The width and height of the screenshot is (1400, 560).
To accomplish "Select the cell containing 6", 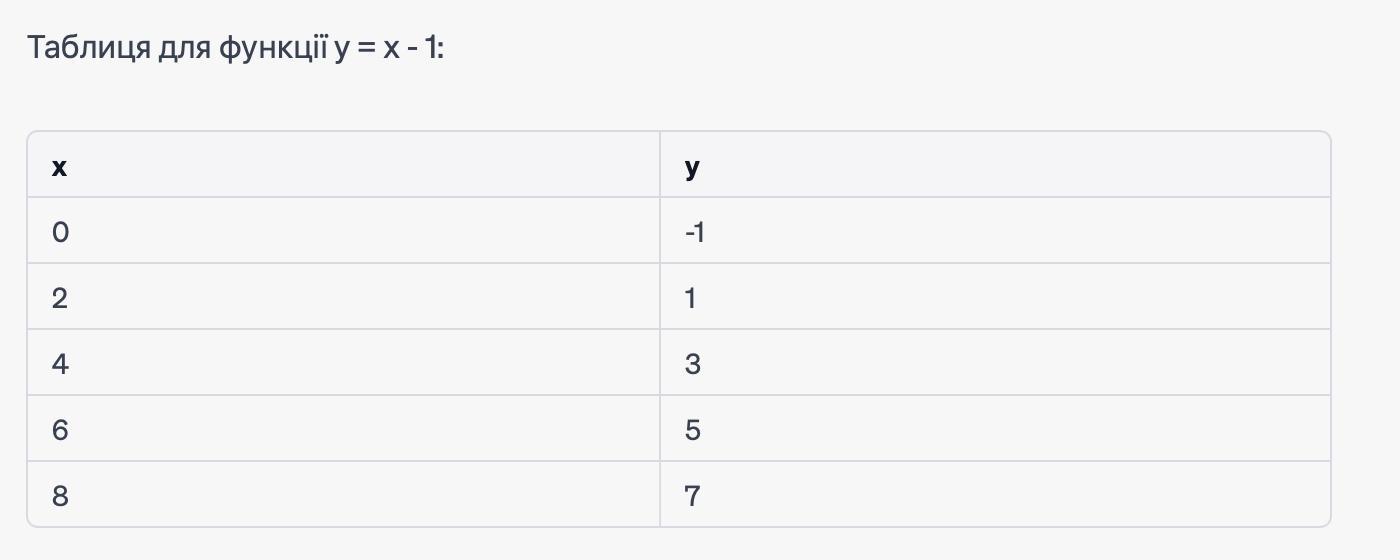I will coord(60,430).
